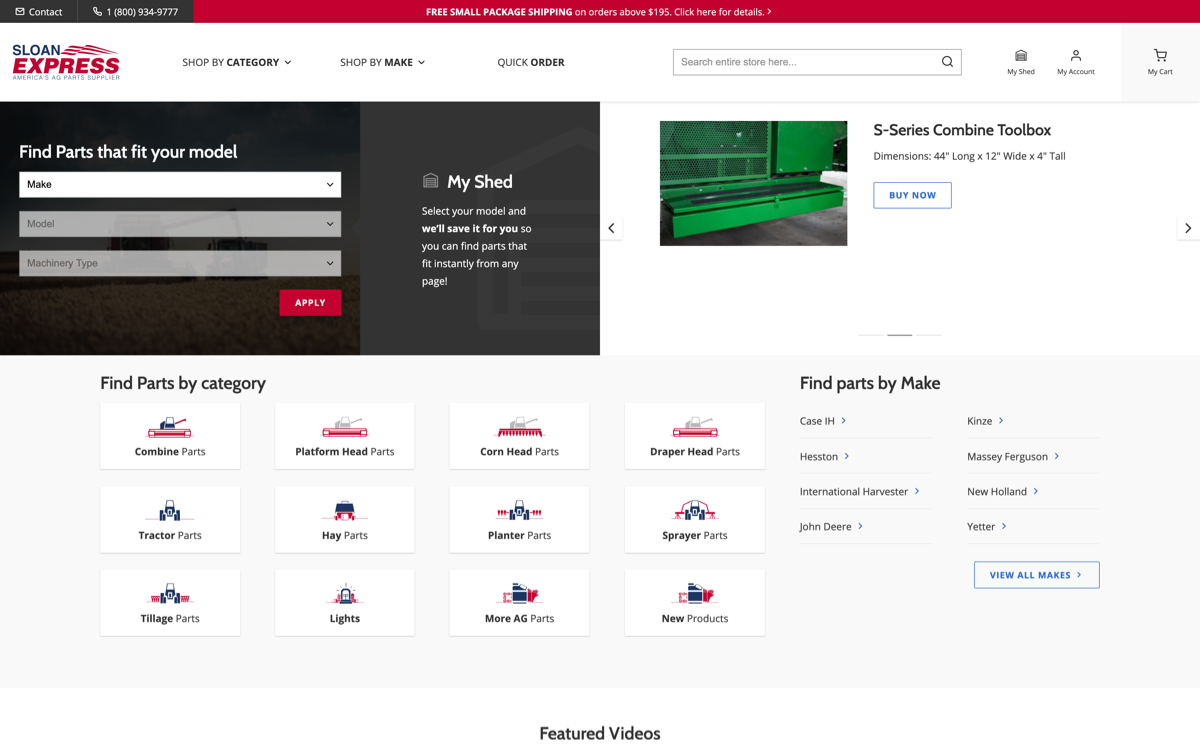Open Draper Head Parts category
Image resolution: width=1200 pixels, height=748 pixels.
695,436
